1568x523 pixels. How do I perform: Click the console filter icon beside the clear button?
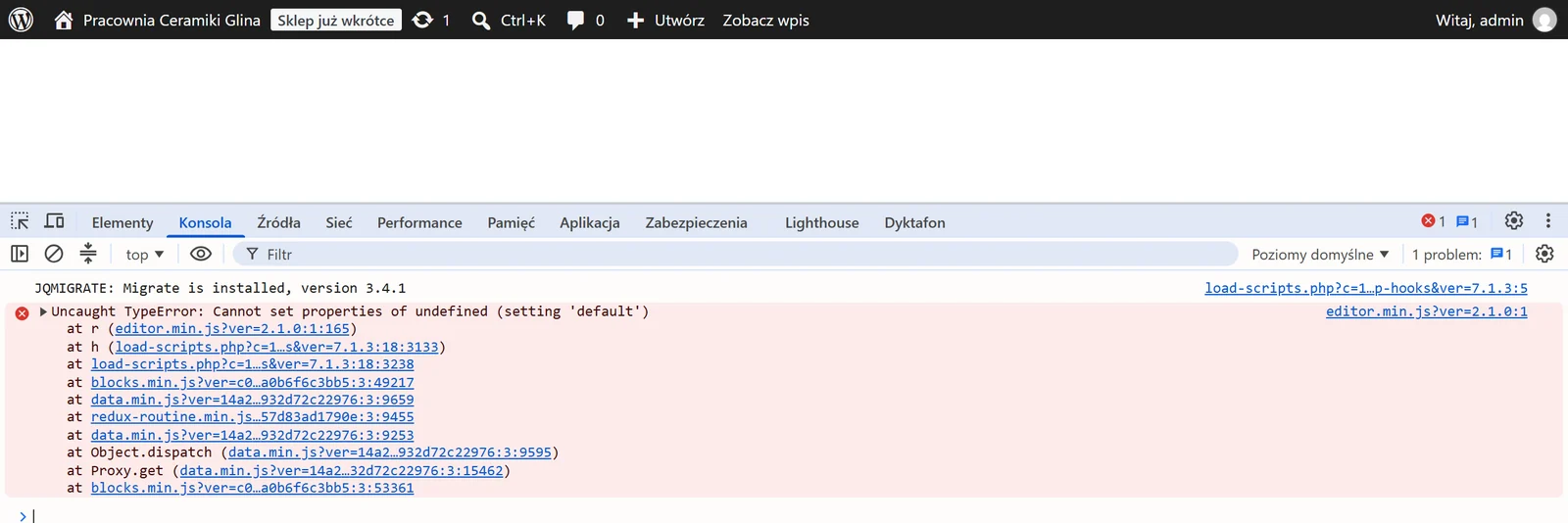click(x=88, y=254)
